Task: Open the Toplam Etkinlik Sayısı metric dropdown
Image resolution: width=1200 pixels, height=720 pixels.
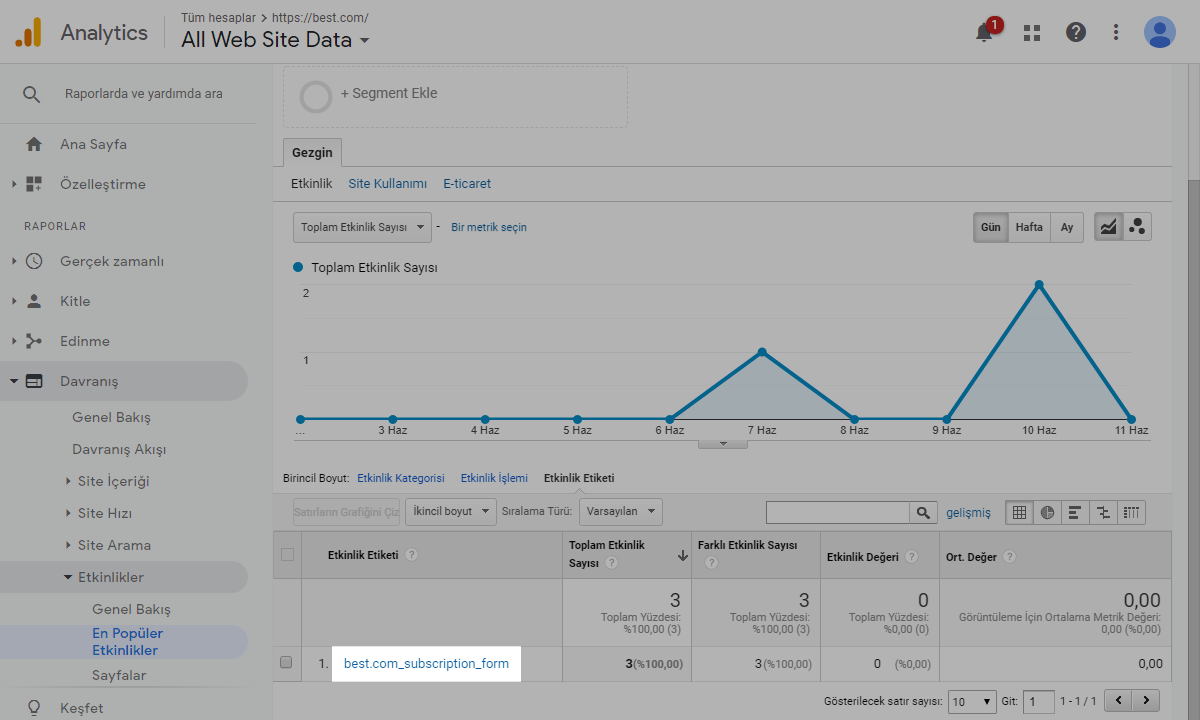Action: point(362,227)
